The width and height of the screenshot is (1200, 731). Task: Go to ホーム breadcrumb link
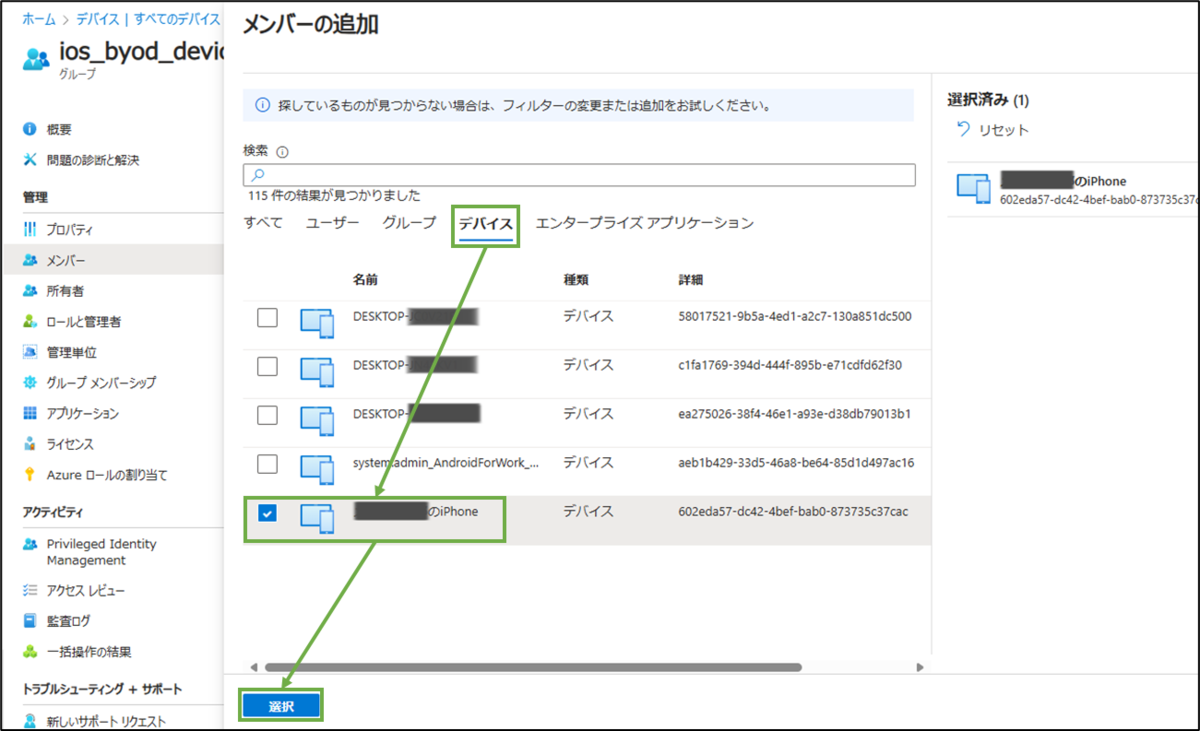(x=39, y=18)
